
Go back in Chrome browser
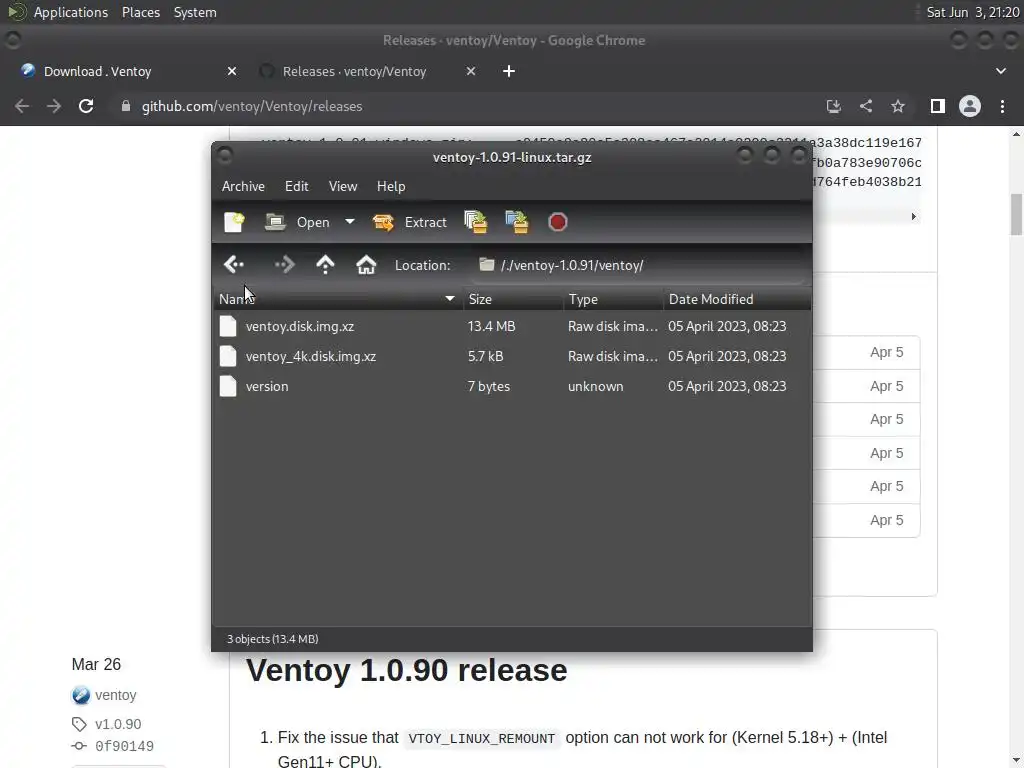tap(22, 106)
